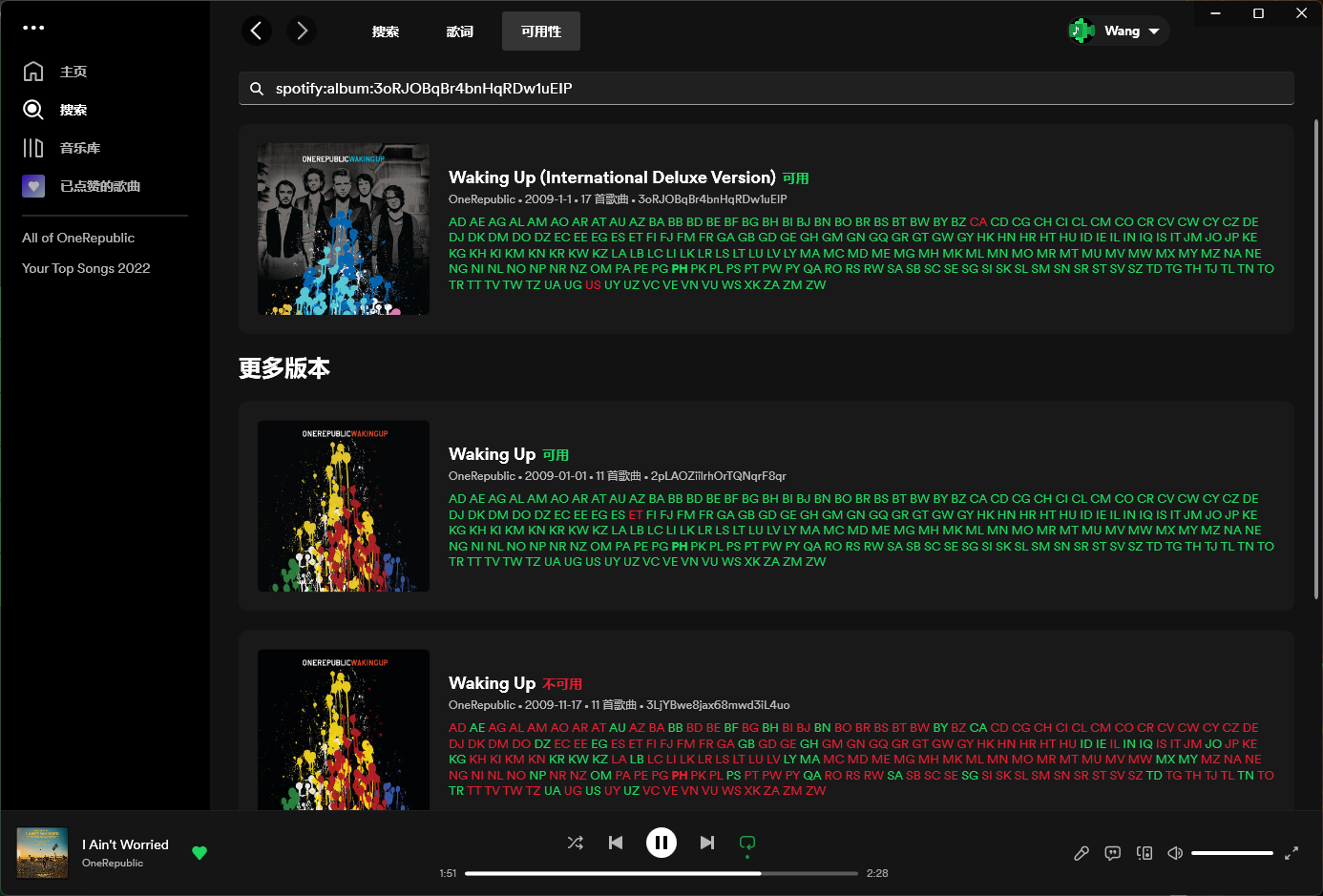Image resolution: width=1323 pixels, height=896 pixels.
Task: Open the three-dot menu at top left
Action: tap(33, 28)
